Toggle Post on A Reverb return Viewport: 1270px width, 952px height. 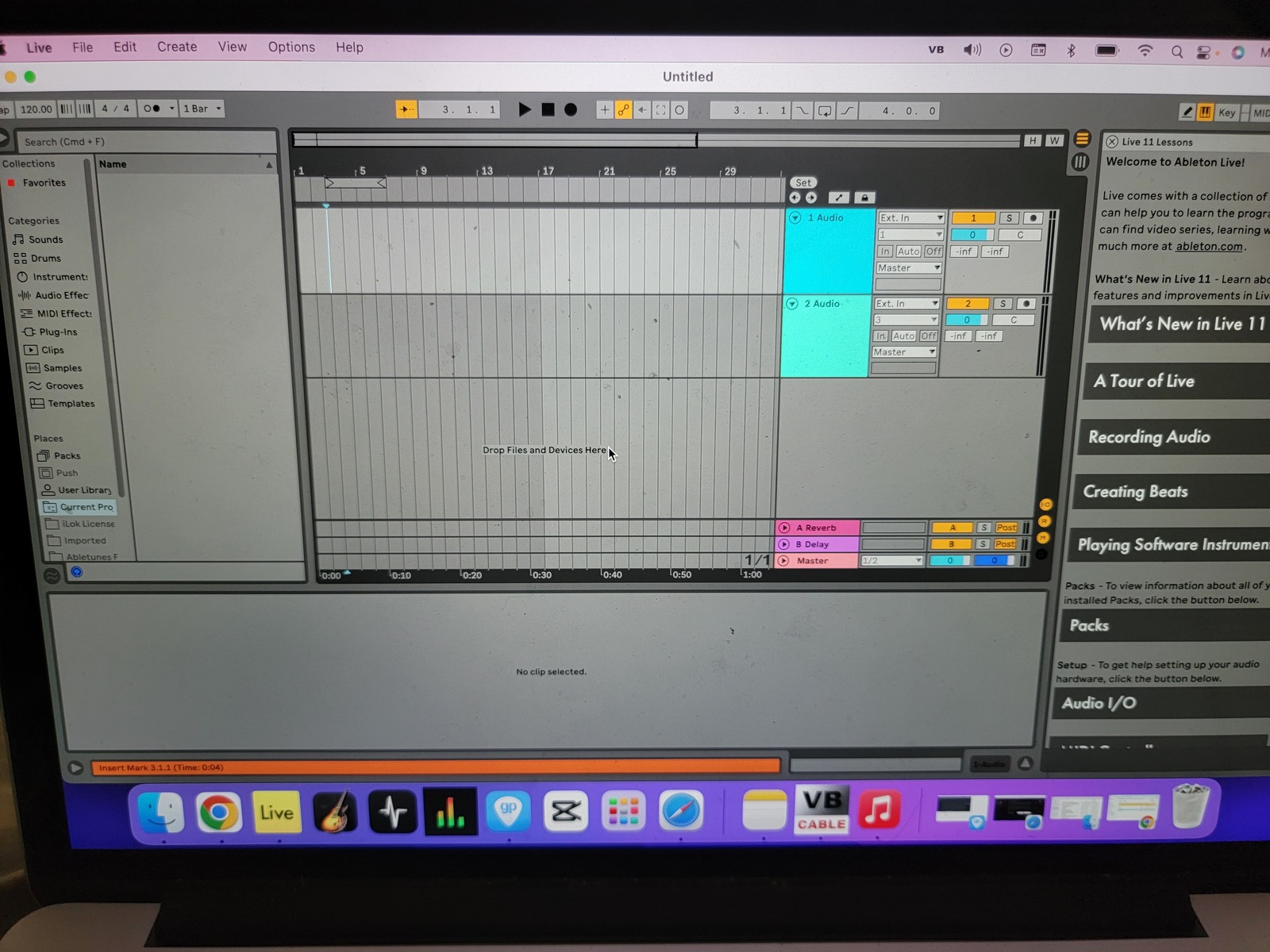1006,528
